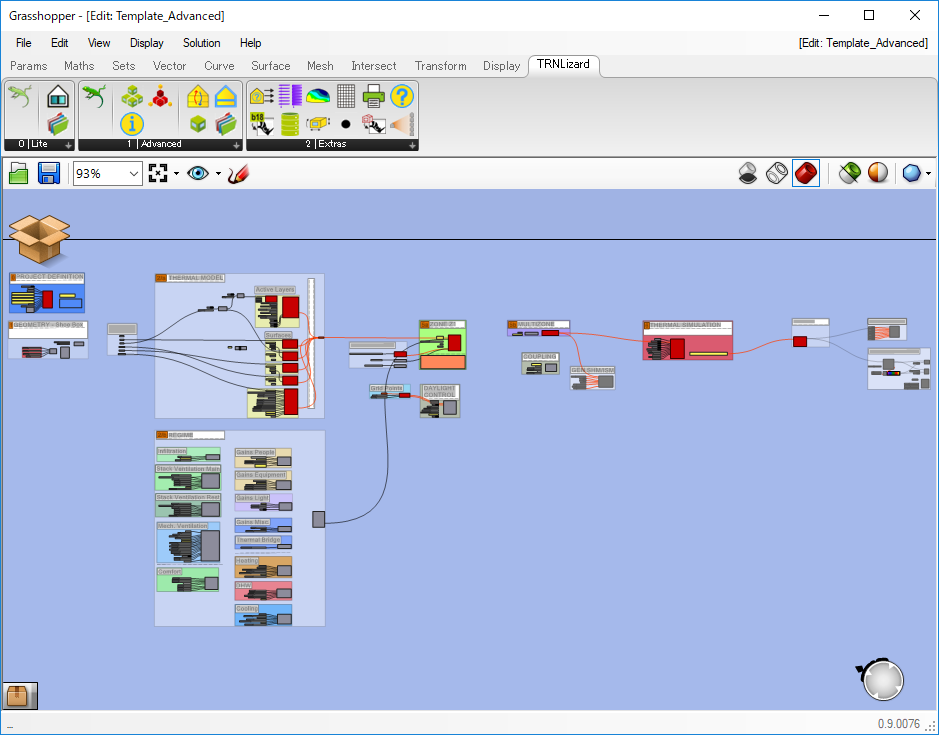Click the grid mesh icon
The image size is (939, 735).
point(346,96)
